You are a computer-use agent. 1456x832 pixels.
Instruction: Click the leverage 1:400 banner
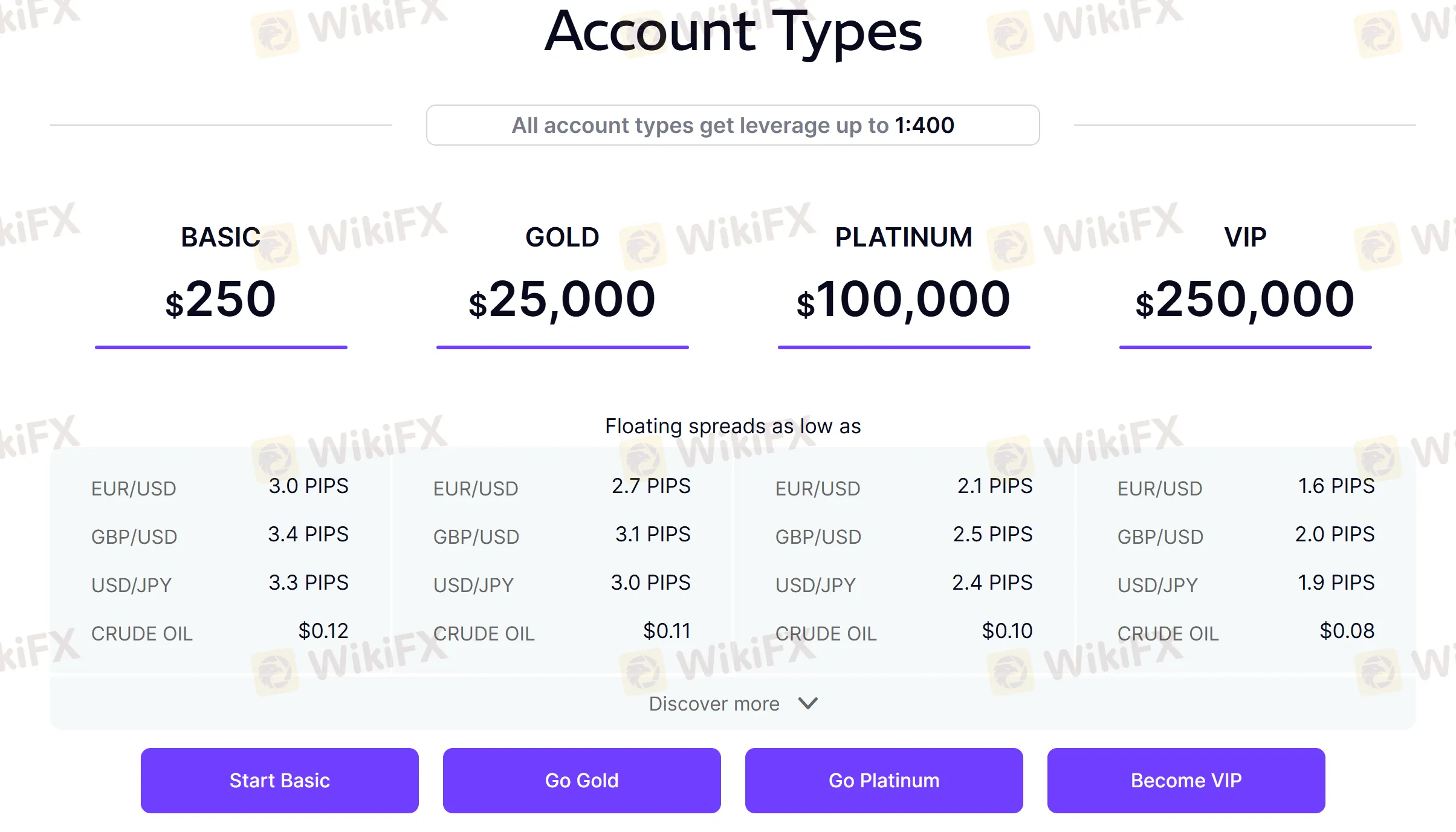[733, 125]
